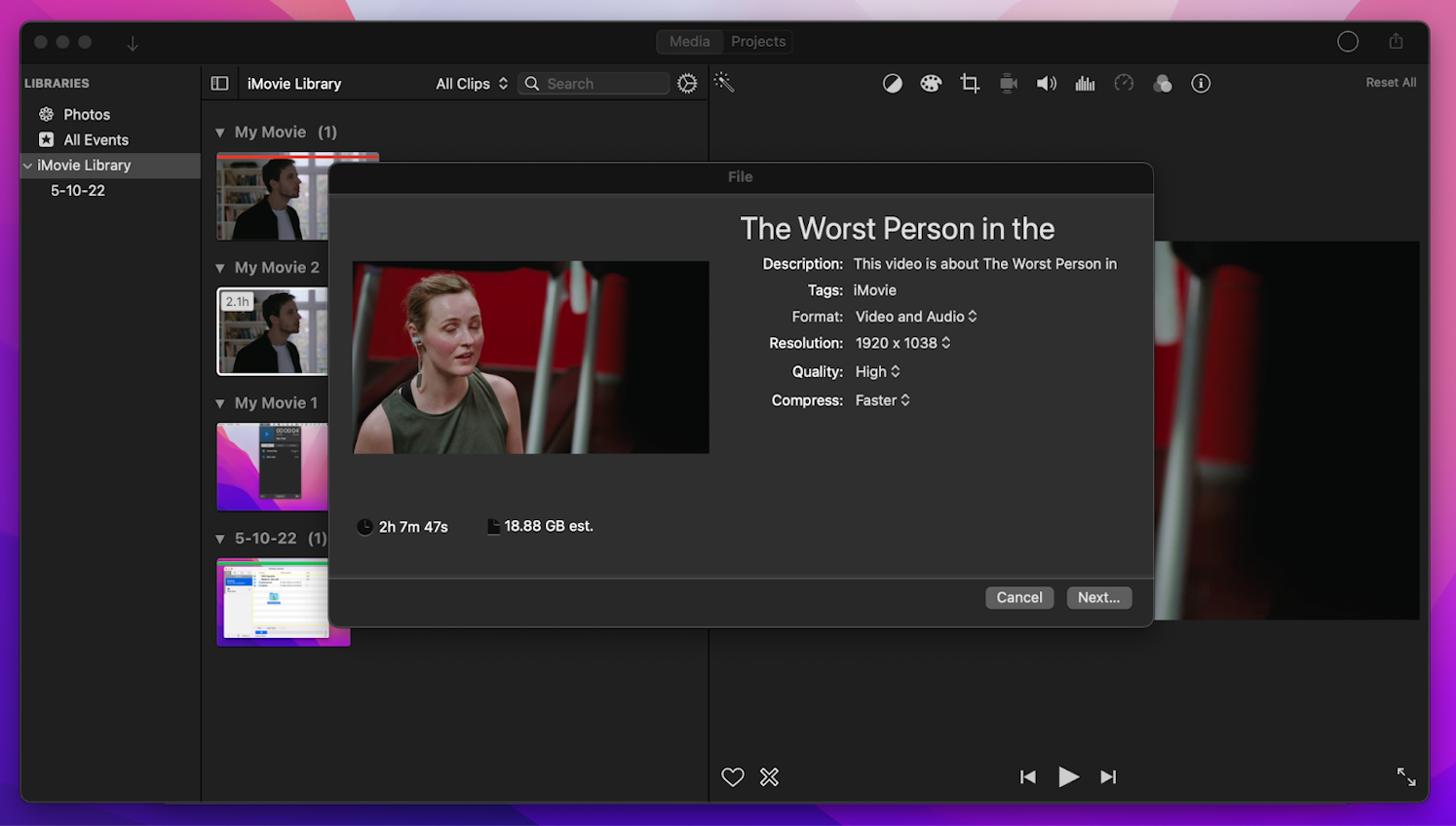Cancel the export dialog
This screenshot has height=826, width=1456.
click(x=1019, y=597)
